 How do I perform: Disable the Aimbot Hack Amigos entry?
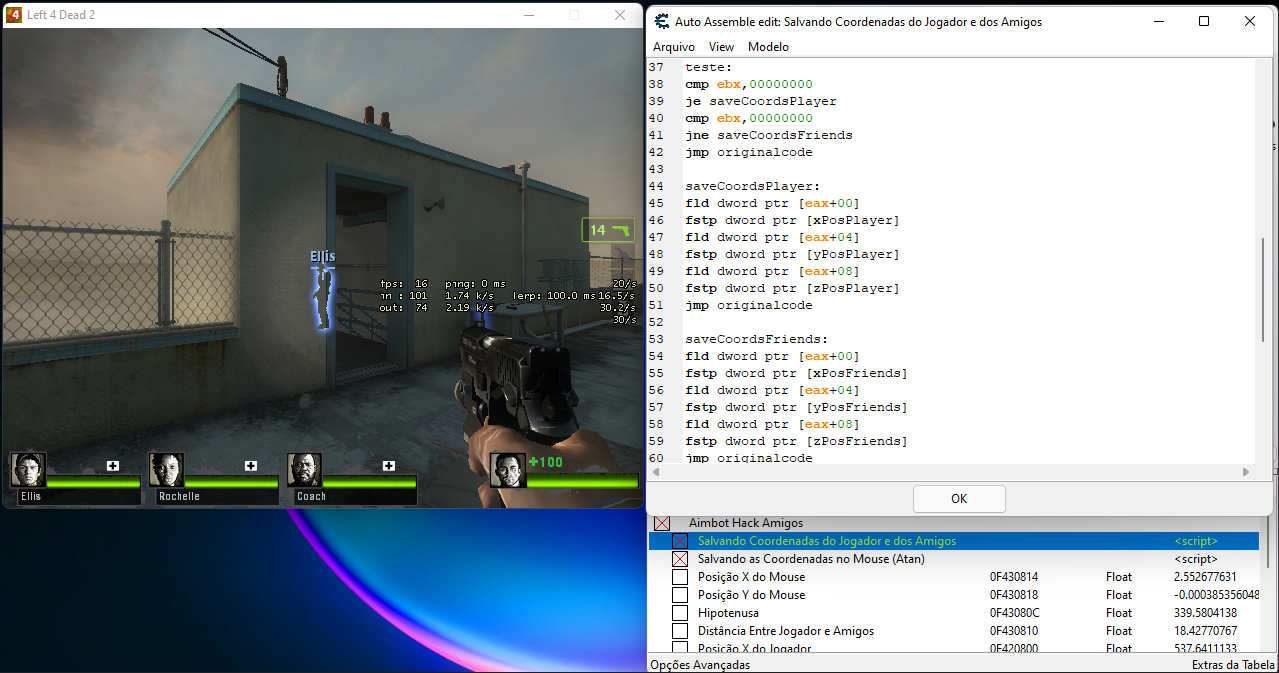point(662,523)
